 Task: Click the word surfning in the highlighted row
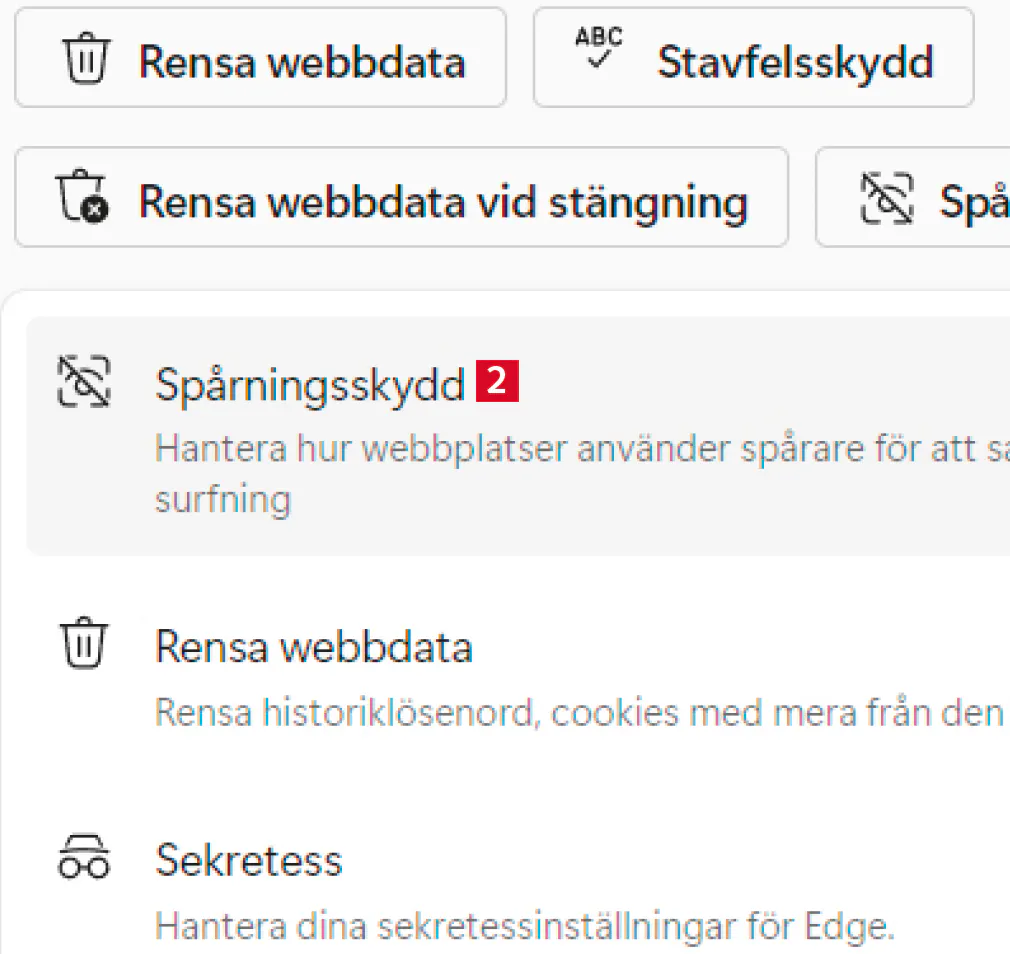tap(222, 498)
